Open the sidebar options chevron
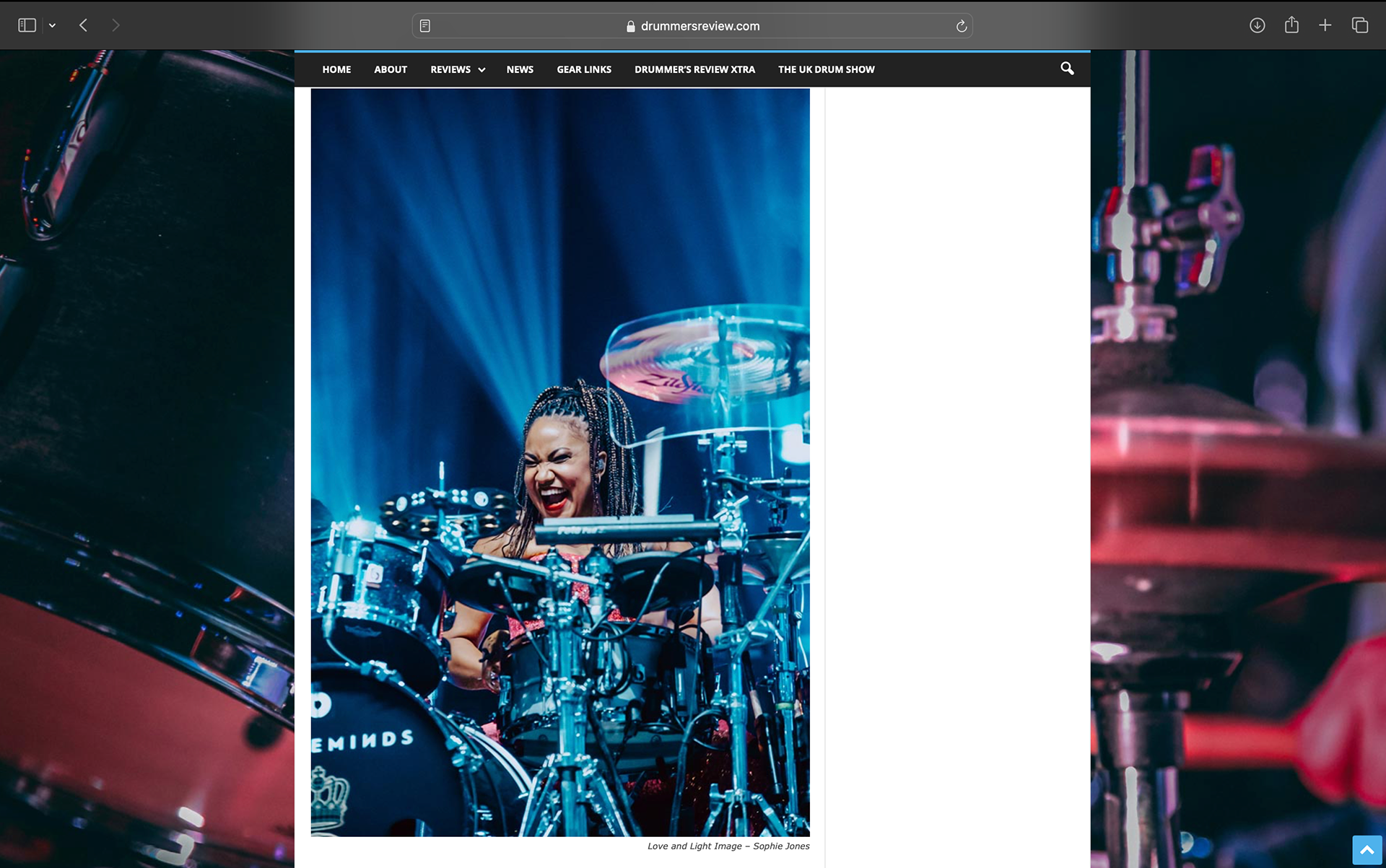The height and width of the screenshot is (868, 1386). pos(51,24)
